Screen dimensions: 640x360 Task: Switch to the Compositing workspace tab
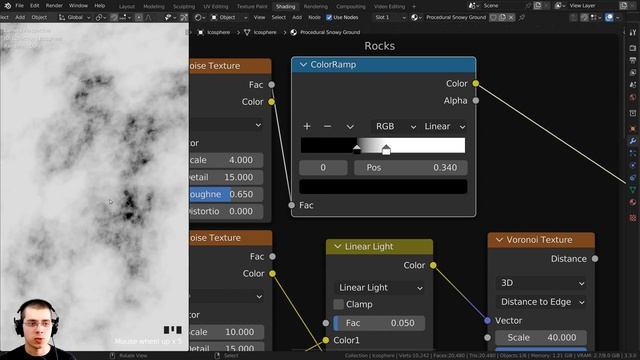click(x=351, y=7)
